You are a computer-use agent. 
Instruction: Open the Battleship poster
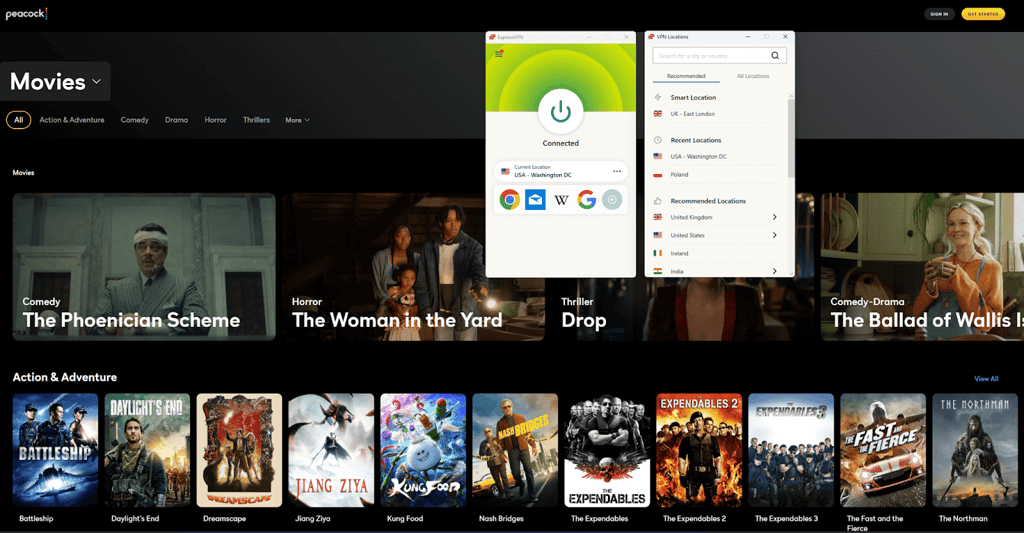pos(56,450)
